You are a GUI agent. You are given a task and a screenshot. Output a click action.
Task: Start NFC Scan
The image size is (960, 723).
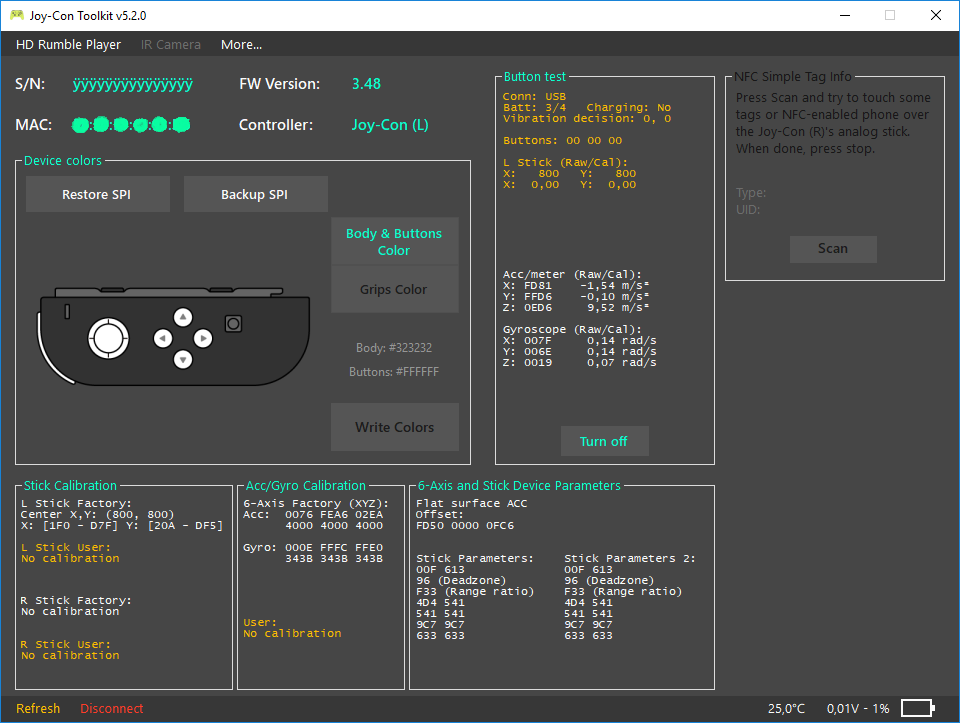tap(833, 249)
